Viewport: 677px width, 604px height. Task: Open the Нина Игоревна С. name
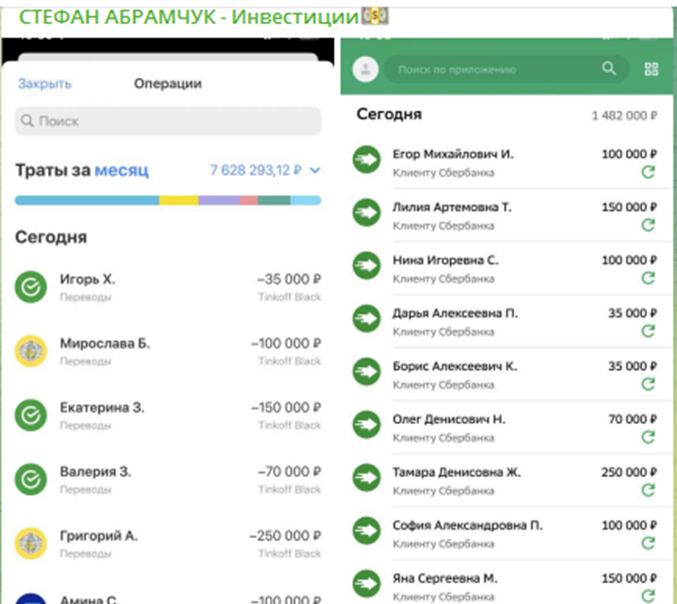[x=445, y=260]
